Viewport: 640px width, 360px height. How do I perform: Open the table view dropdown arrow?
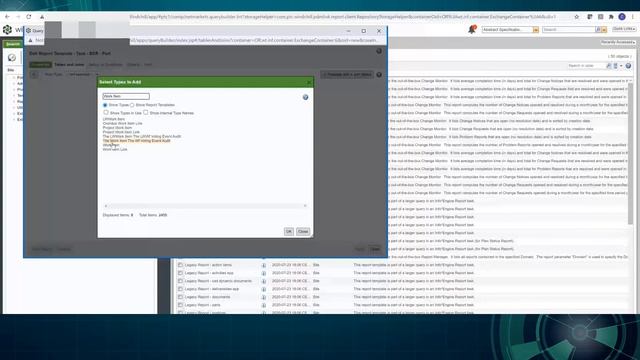(621, 66)
